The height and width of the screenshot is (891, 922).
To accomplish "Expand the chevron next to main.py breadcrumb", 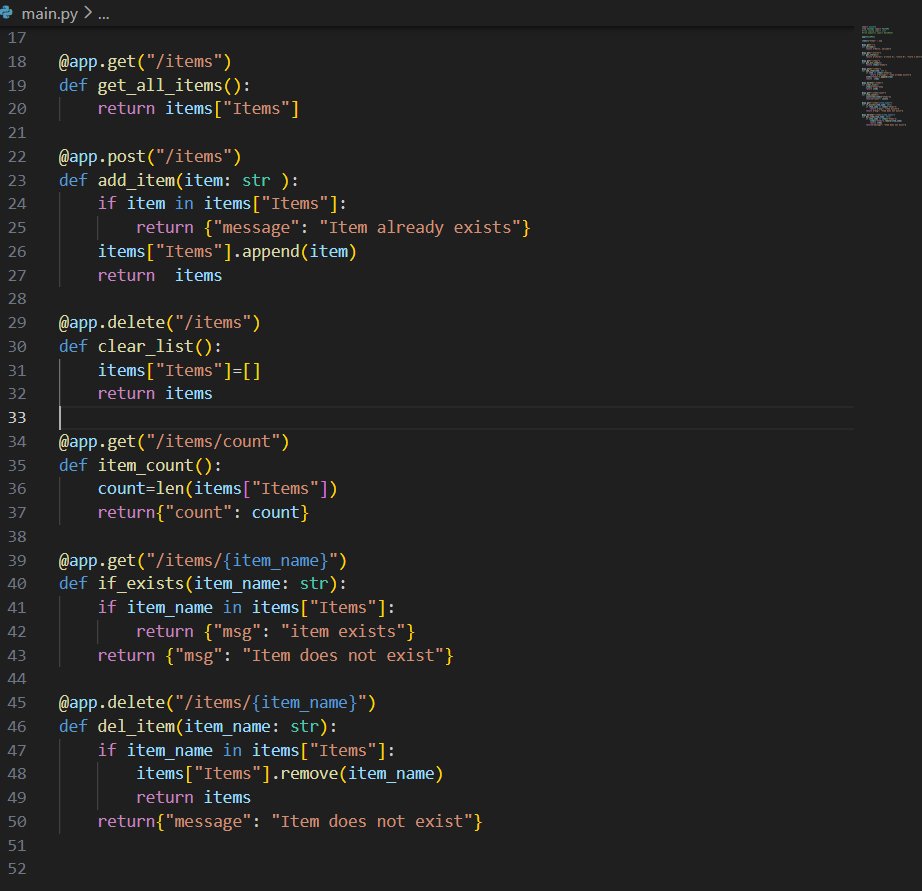I will (x=88, y=13).
